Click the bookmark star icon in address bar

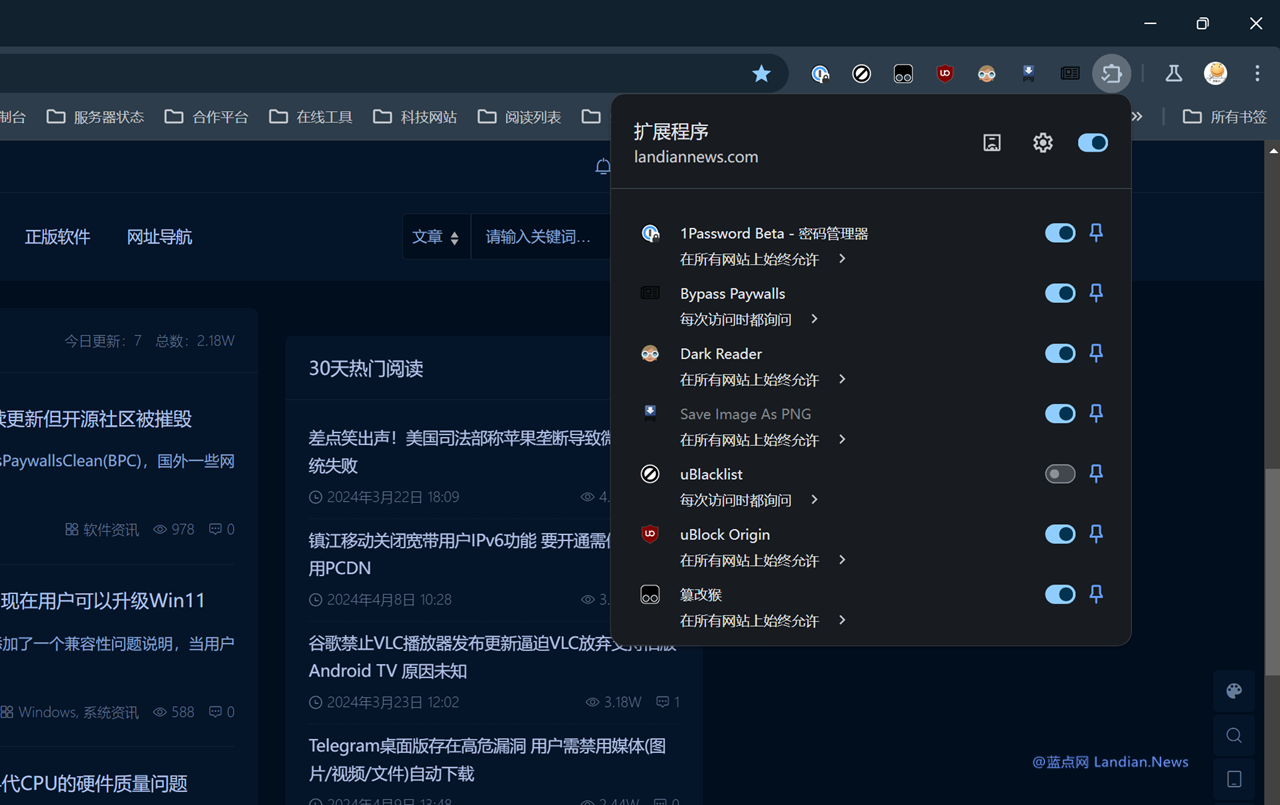[x=761, y=73]
